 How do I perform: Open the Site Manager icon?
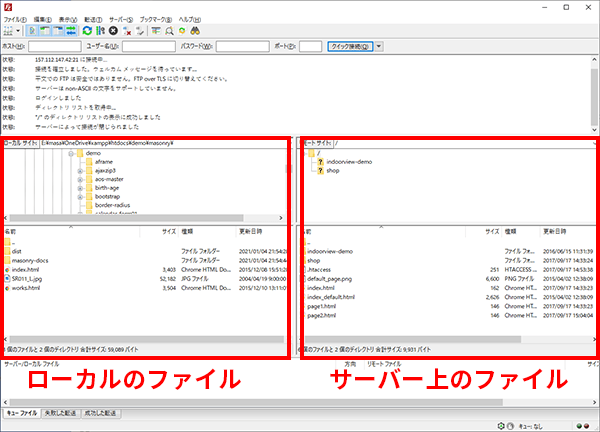(8, 31)
